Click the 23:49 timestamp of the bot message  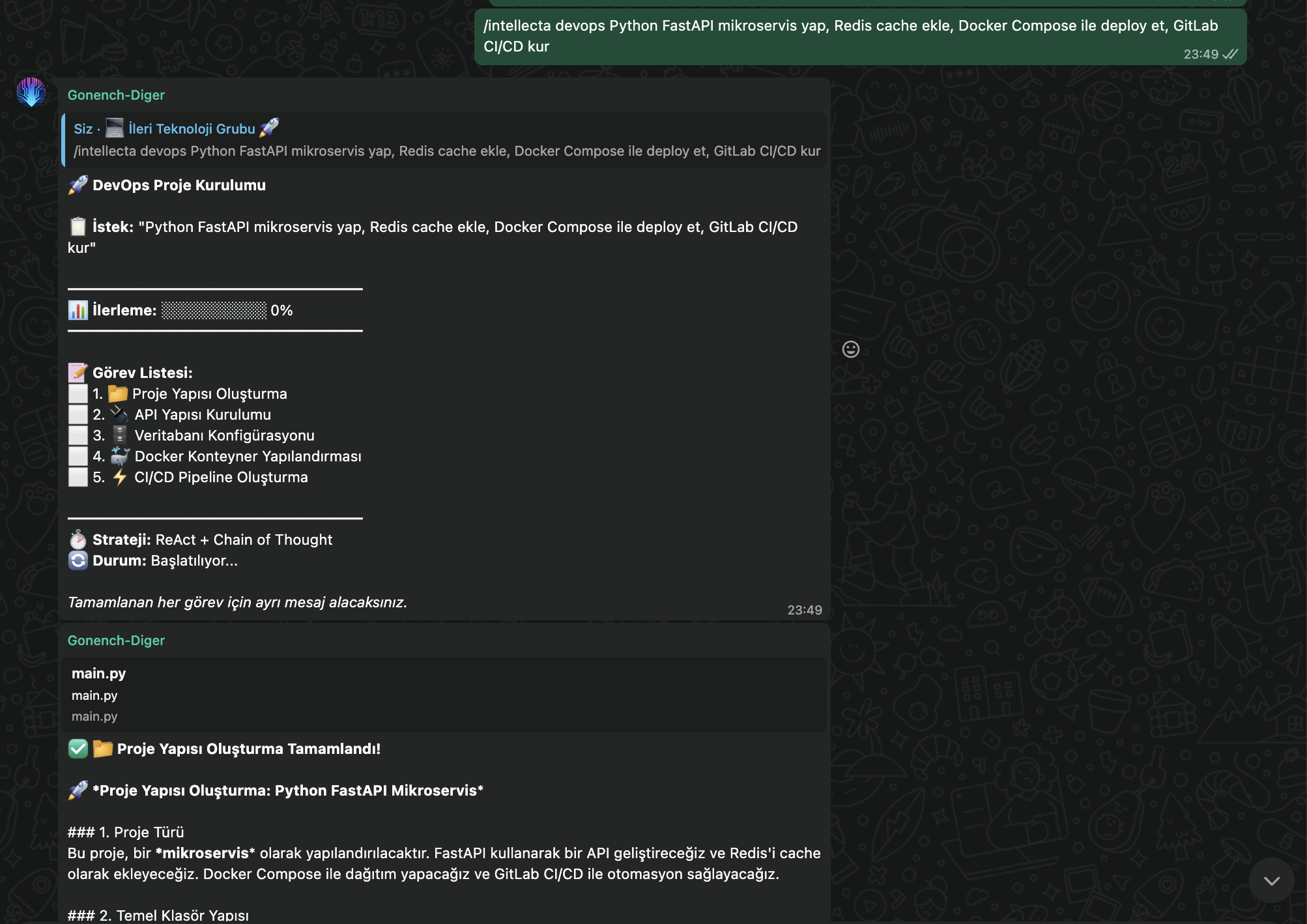click(805, 610)
